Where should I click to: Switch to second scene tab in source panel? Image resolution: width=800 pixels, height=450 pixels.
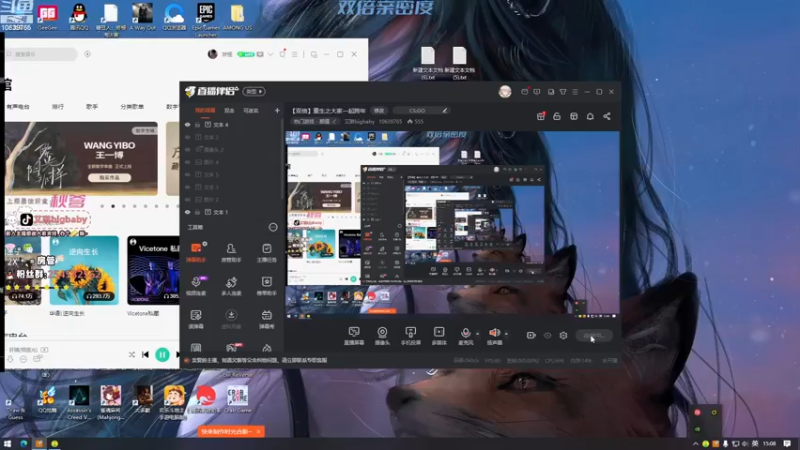229,111
